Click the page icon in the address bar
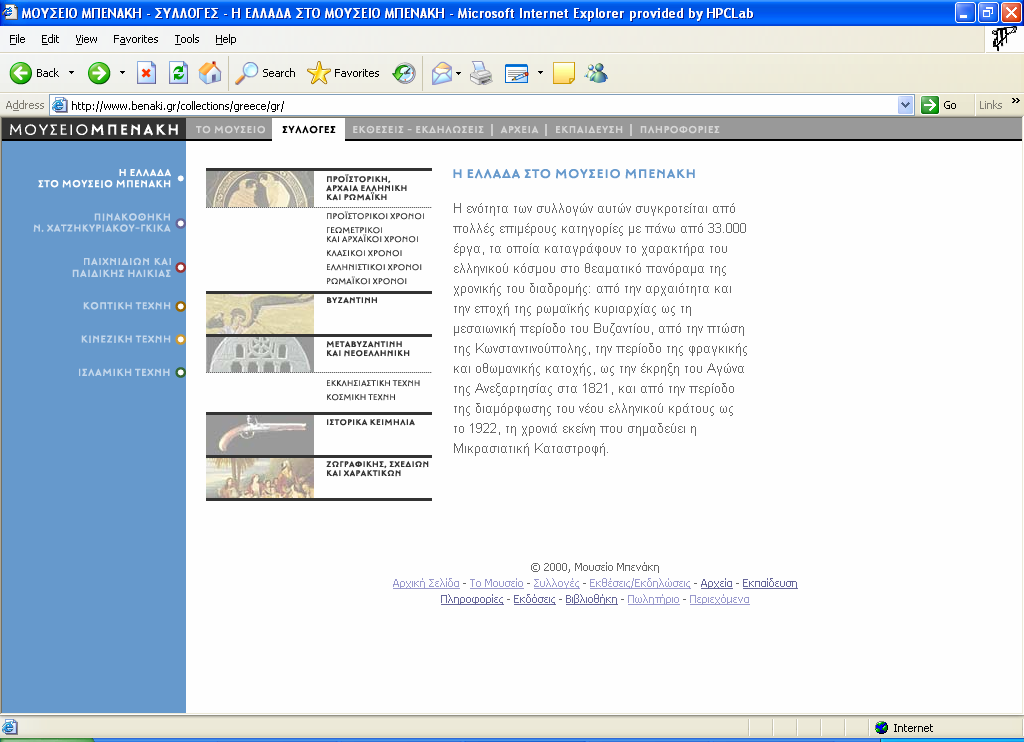This screenshot has height=742, width=1024. 59,105
